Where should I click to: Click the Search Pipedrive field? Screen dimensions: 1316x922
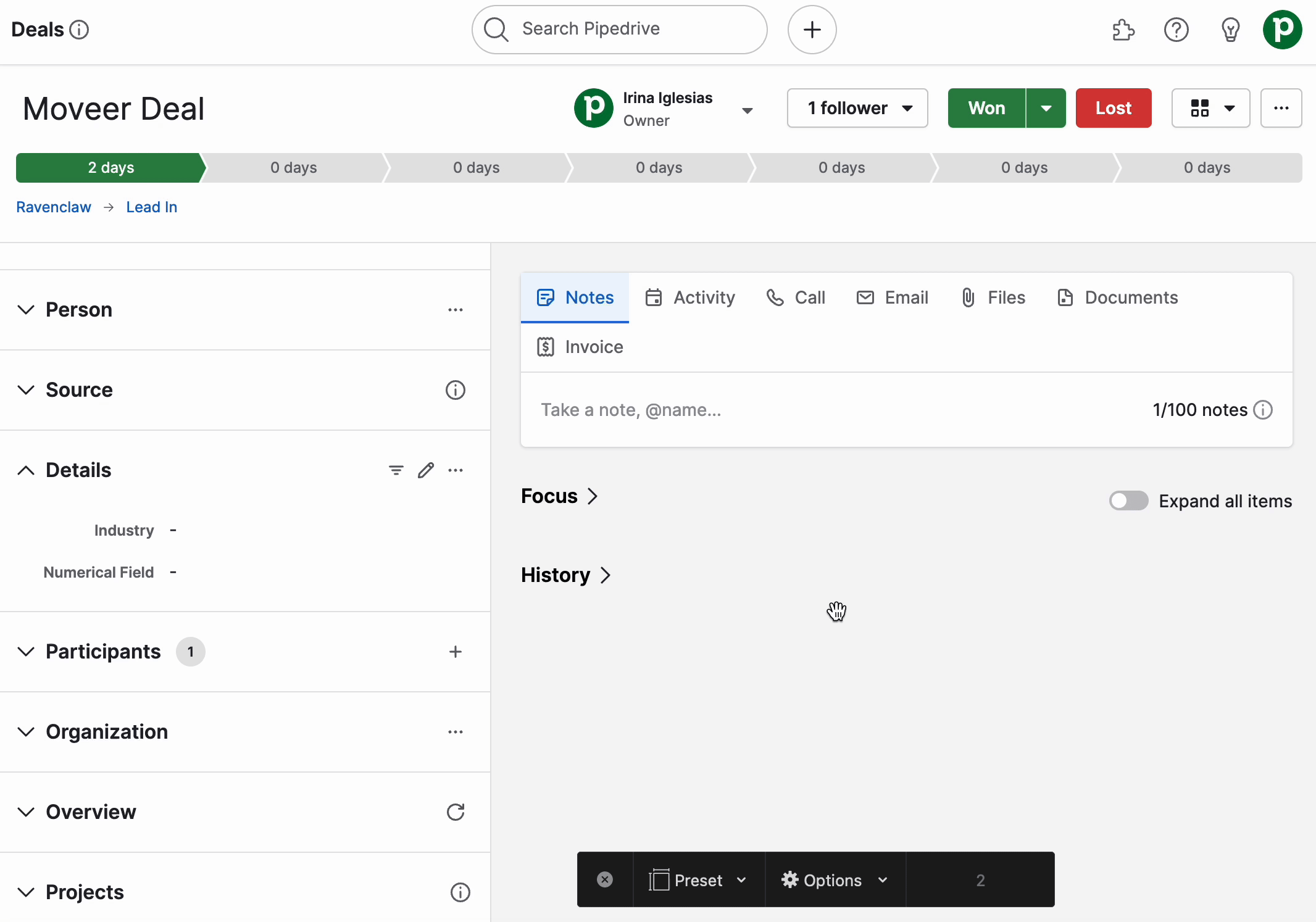[620, 30]
